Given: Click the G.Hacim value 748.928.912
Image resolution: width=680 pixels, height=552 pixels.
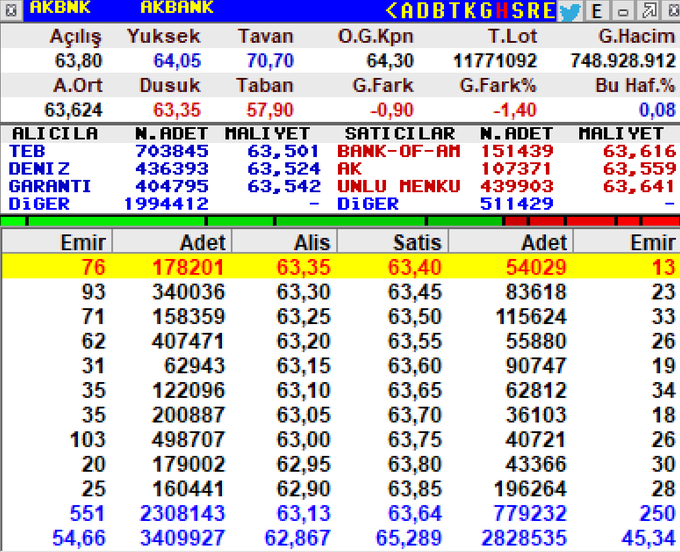Looking at the screenshot, I should click(623, 61).
